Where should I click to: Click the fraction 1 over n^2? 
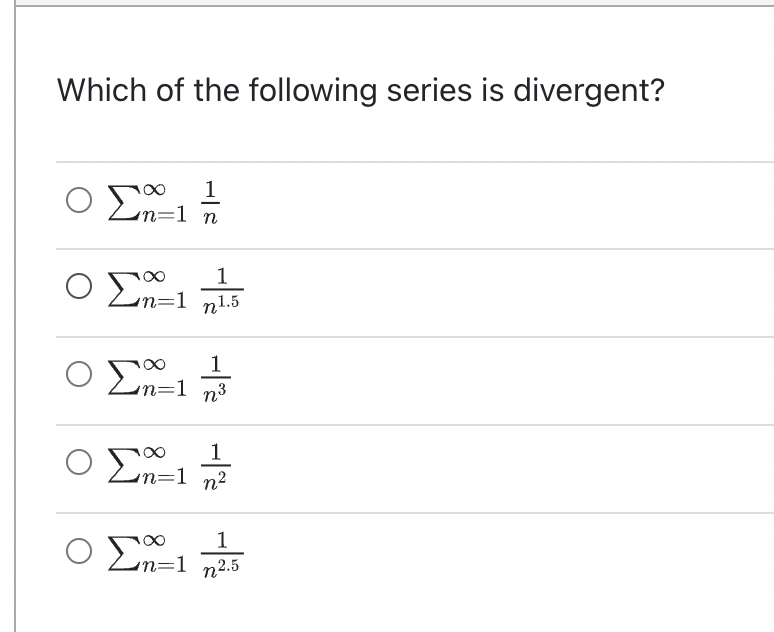(216, 466)
